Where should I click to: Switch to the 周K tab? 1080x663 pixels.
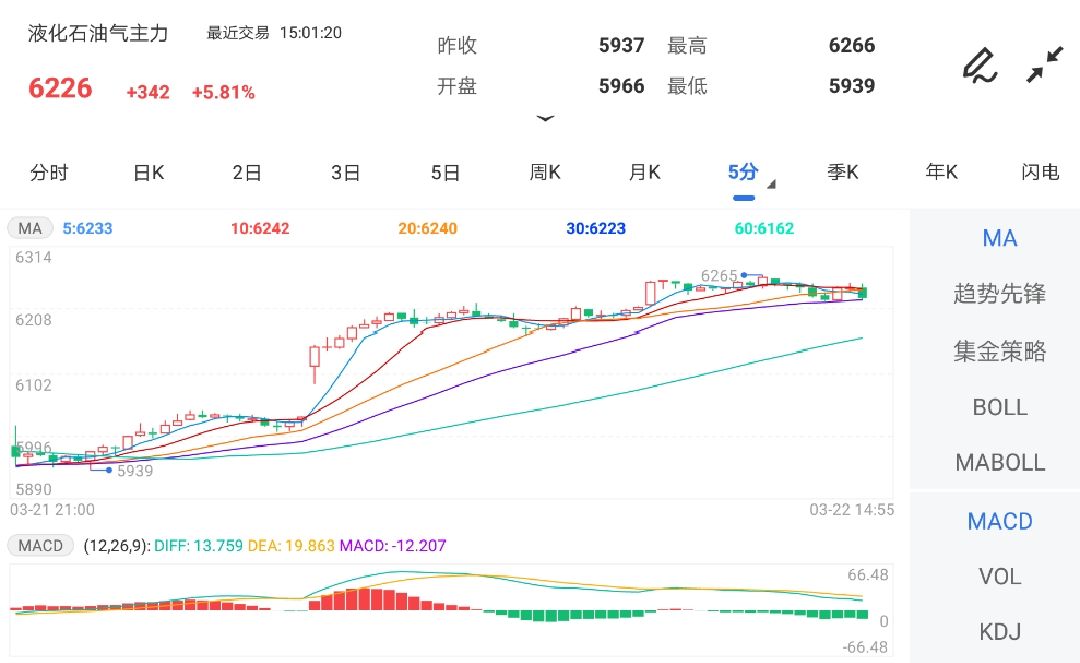(545, 172)
